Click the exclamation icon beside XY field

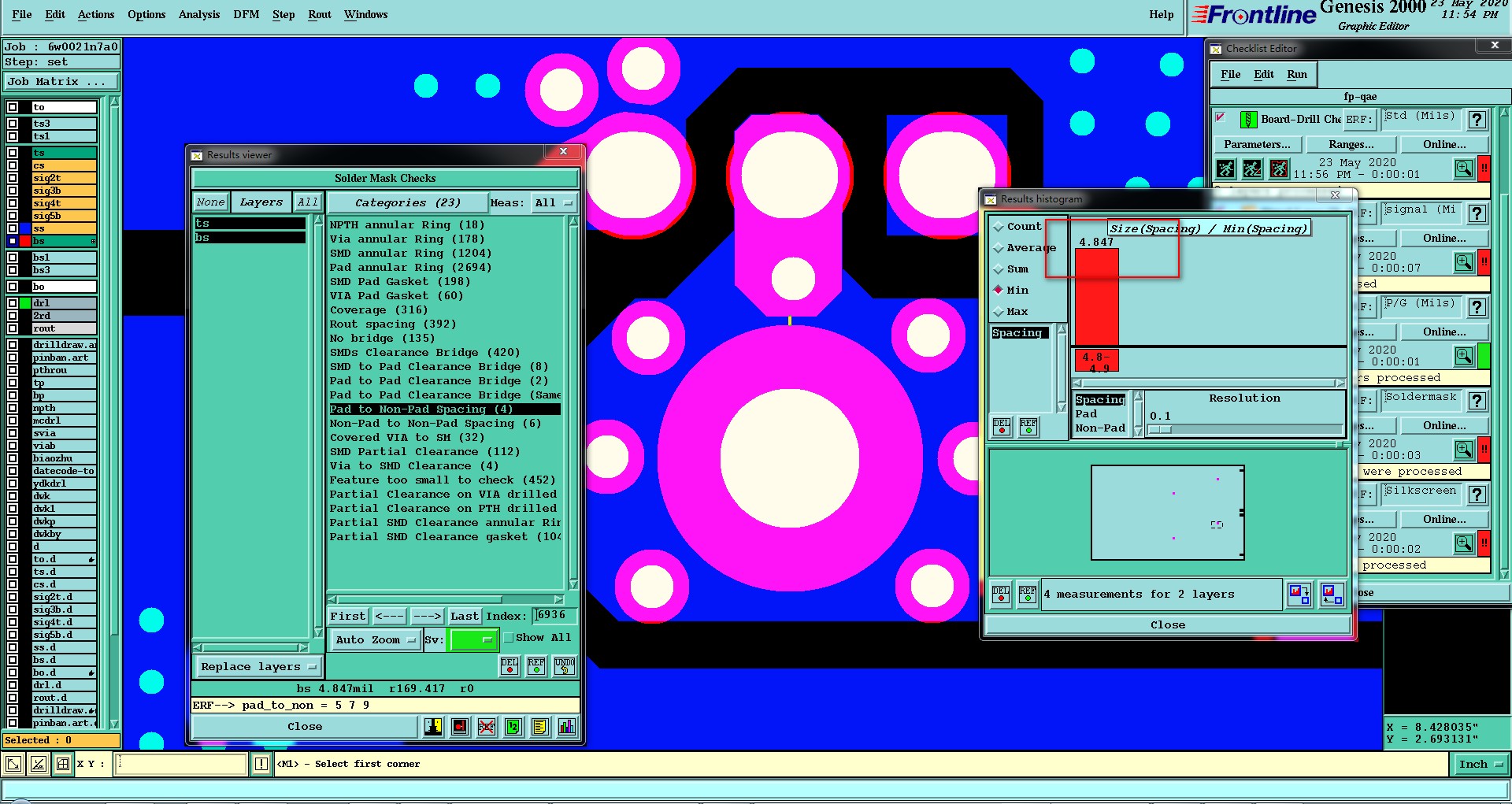(x=261, y=764)
